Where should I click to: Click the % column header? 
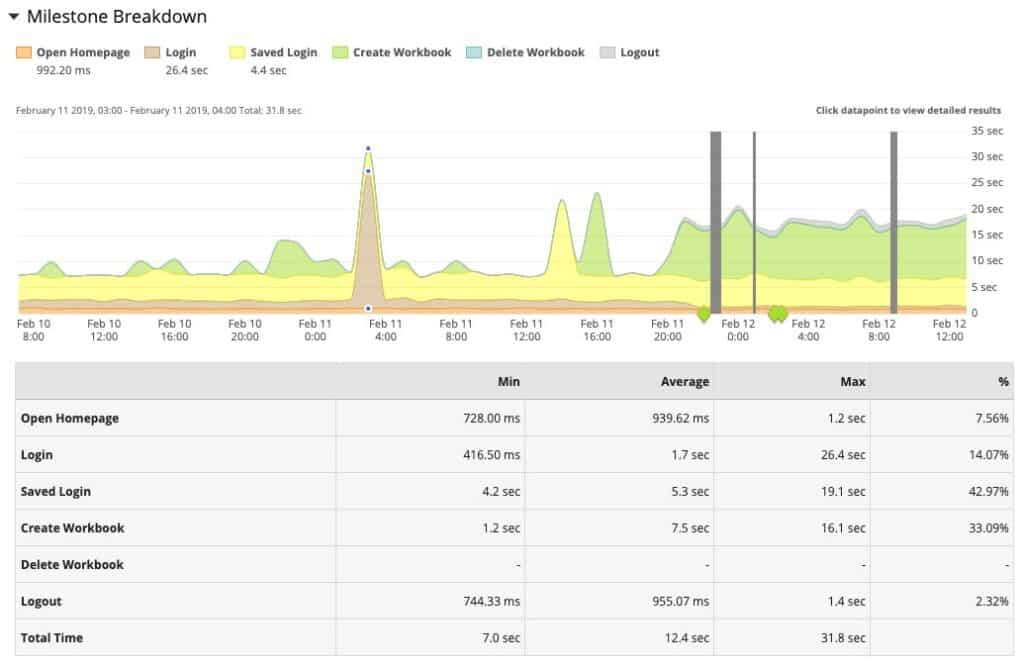click(x=1003, y=382)
